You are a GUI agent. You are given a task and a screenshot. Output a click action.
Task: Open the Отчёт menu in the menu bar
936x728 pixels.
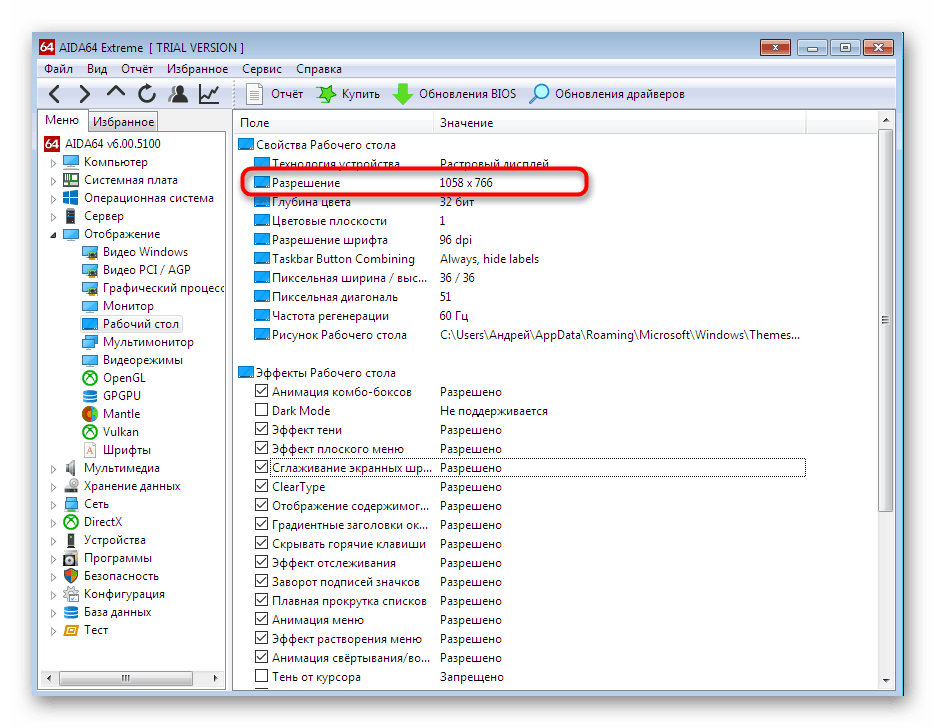click(x=137, y=69)
